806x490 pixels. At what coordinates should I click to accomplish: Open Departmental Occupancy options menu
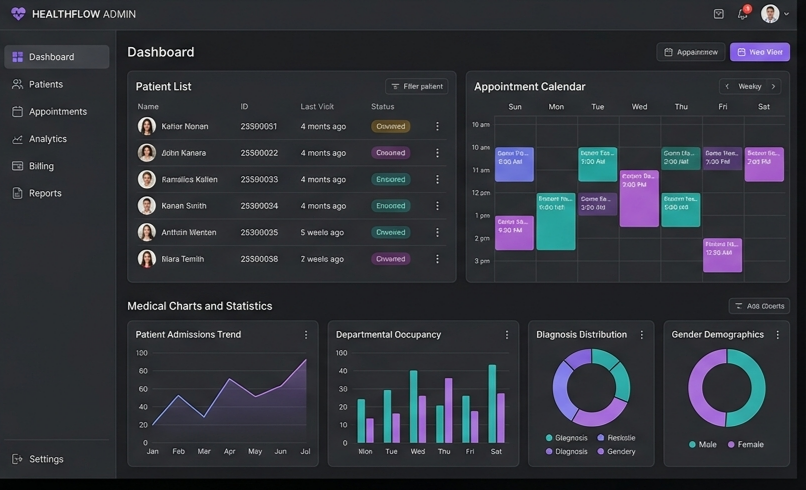pos(507,335)
